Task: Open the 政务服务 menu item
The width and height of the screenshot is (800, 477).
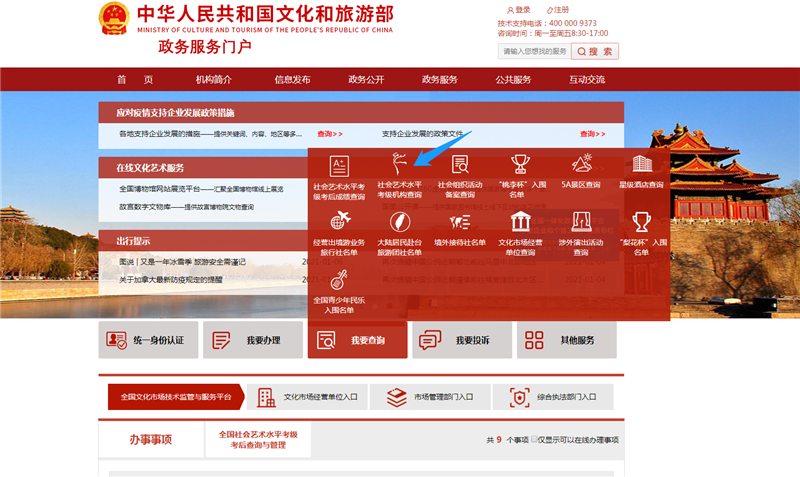Action: 440,80
